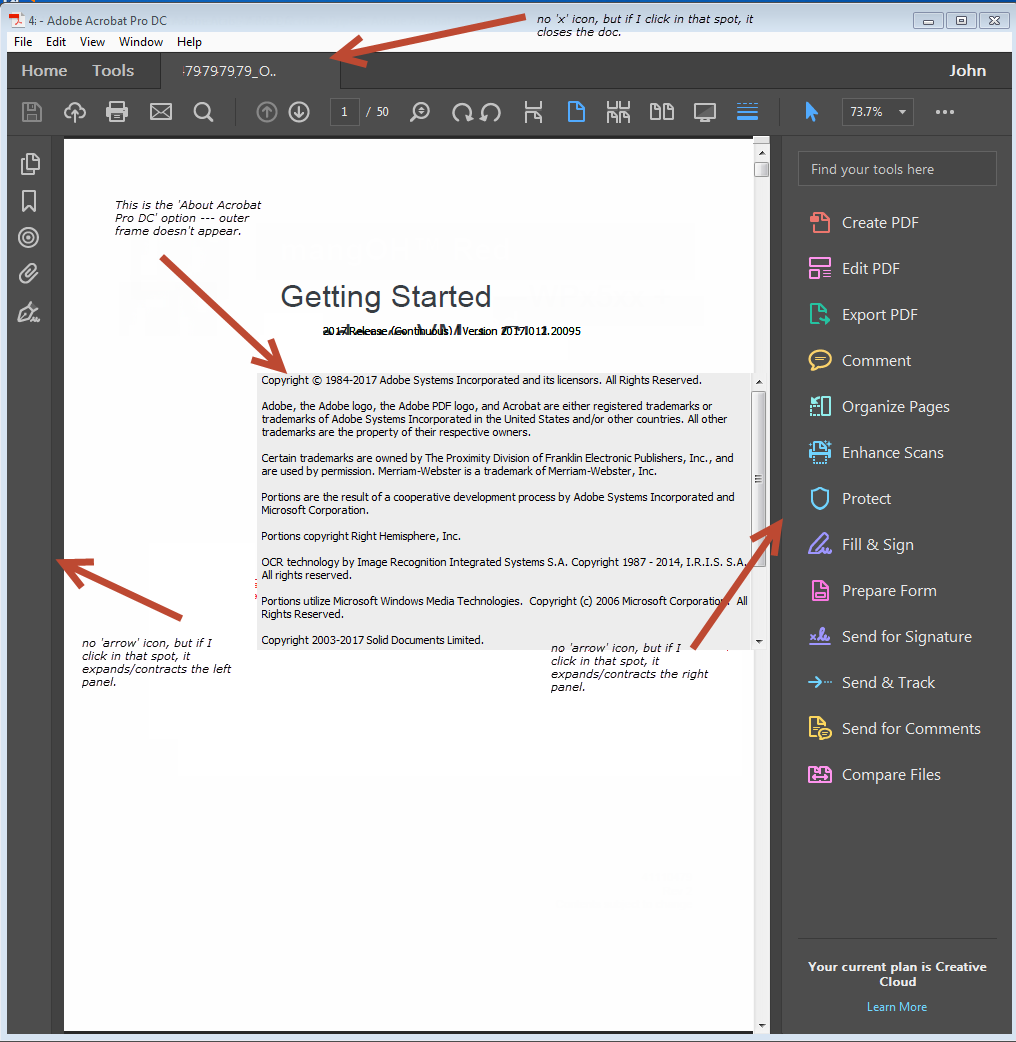This screenshot has height=1042, width=1016.
Task: Click document scrollbar up arrow
Action: (x=762, y=153)
